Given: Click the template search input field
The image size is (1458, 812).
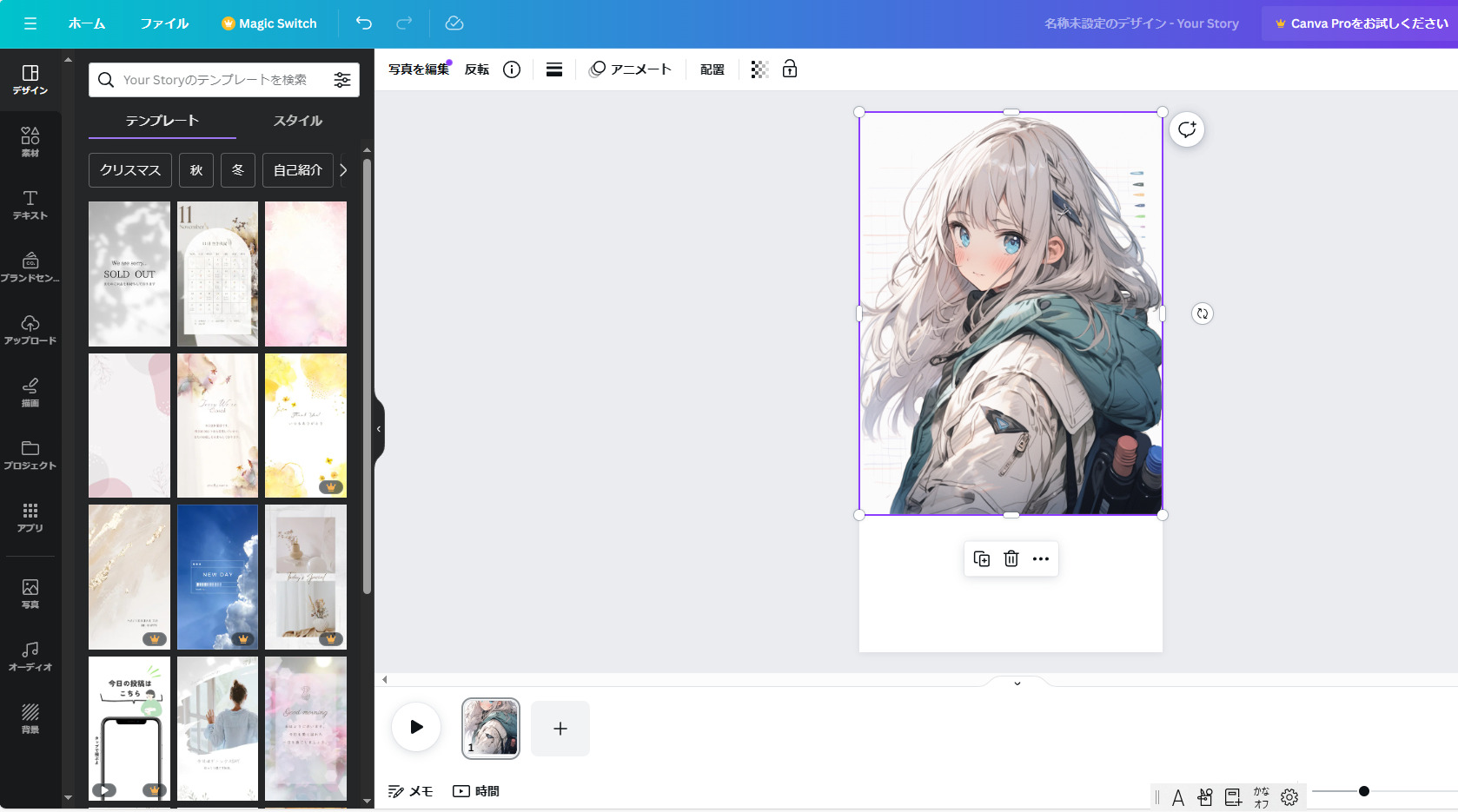Looking at the screenshot, I should pyautogui.click(x=224, y=80).
